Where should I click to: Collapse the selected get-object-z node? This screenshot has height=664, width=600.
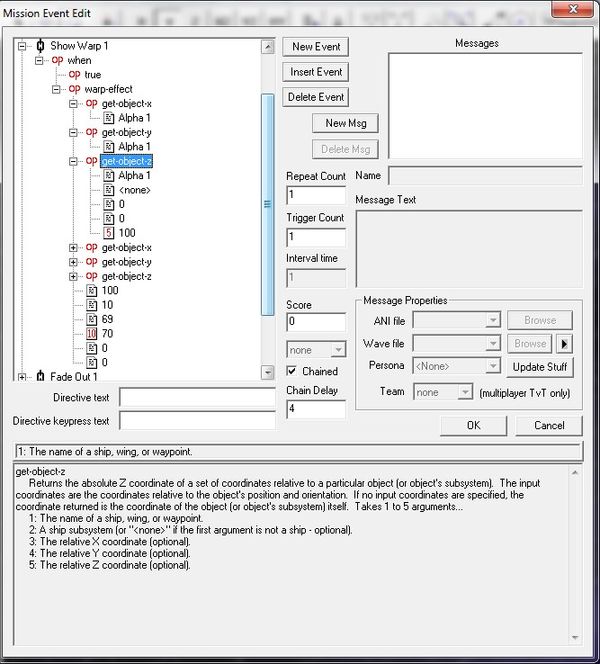pyautogui.click(x=74, y=161)
